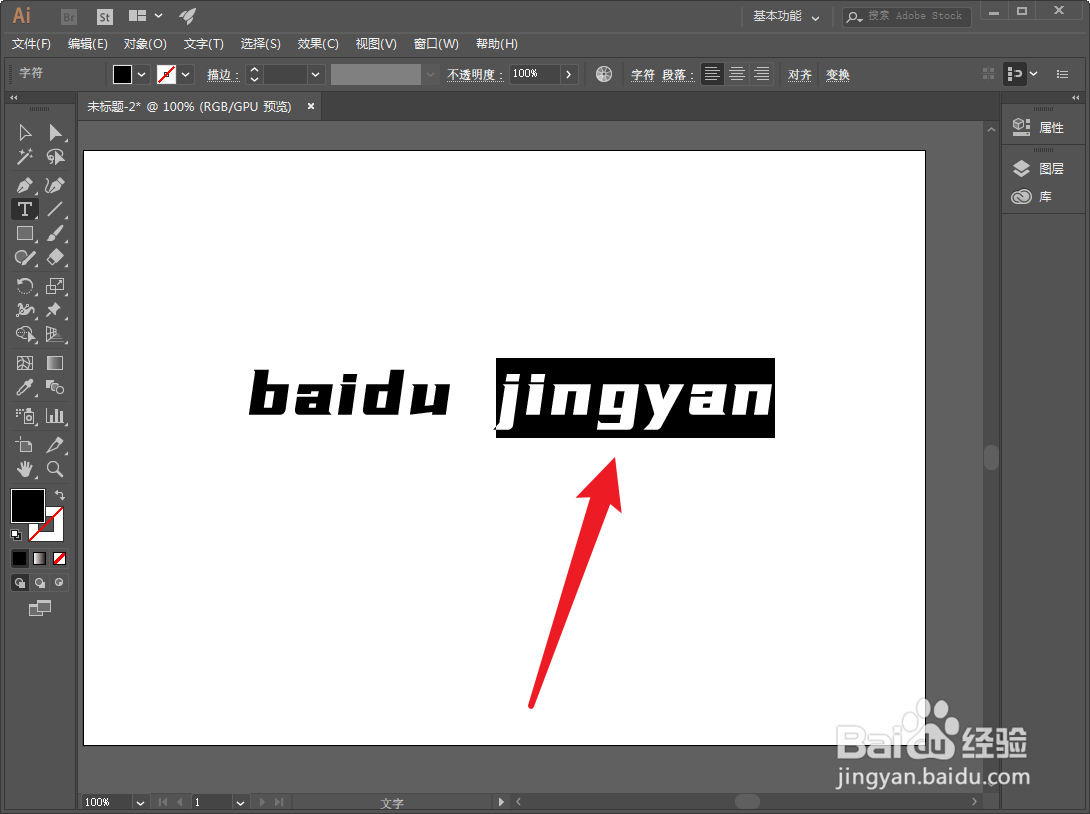Image resolution: width=1090 pixels, height=814 pixels.
Task: Select the Eraser tool
Action: [55, 258]
